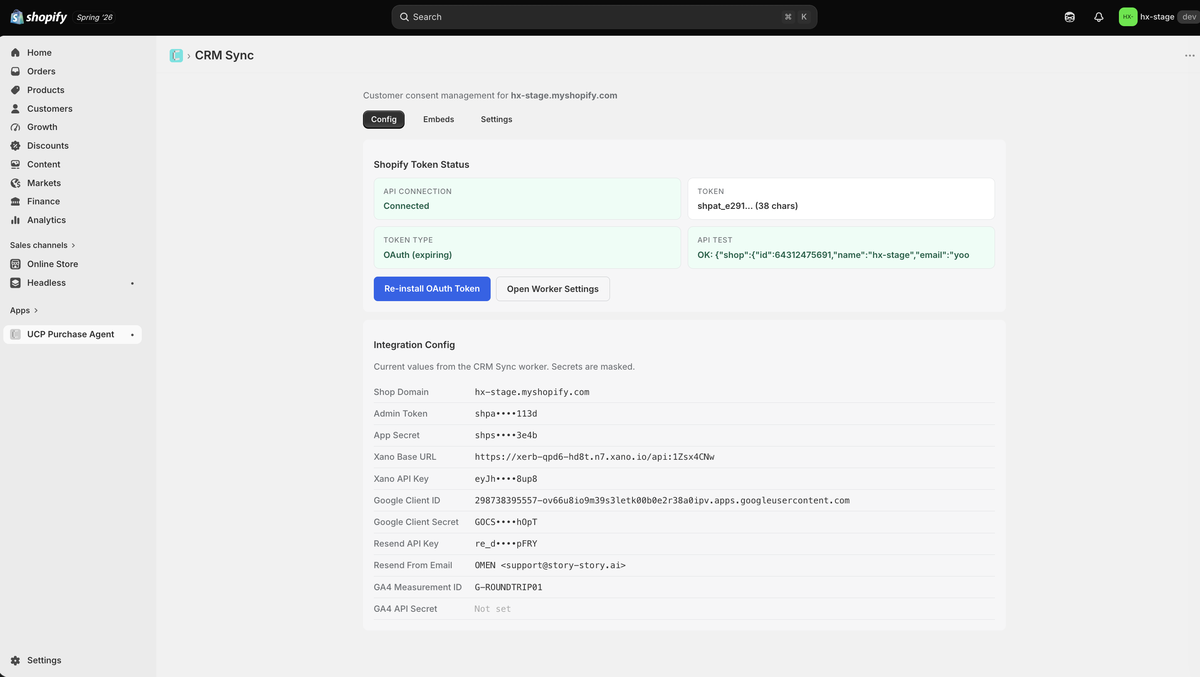The image size is (1200, 677).
Task: Open UCP Purchase Agent app
Action: click(73, 334)
